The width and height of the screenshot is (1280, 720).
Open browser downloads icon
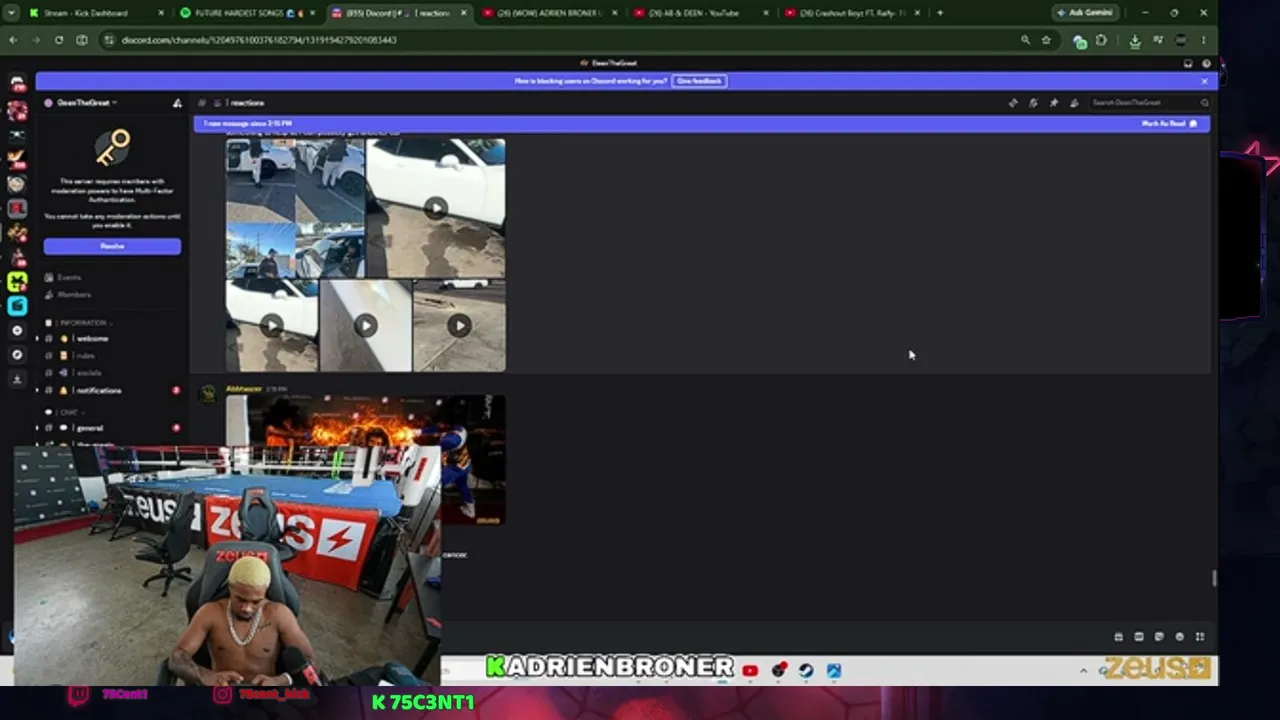(x=1135, y=41)
